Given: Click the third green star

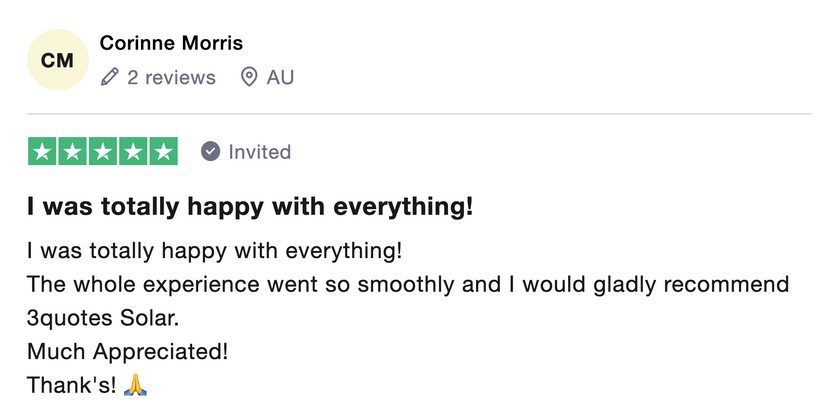Looking at the screenshot, I should pyautogui.click(x=103, y=152).
